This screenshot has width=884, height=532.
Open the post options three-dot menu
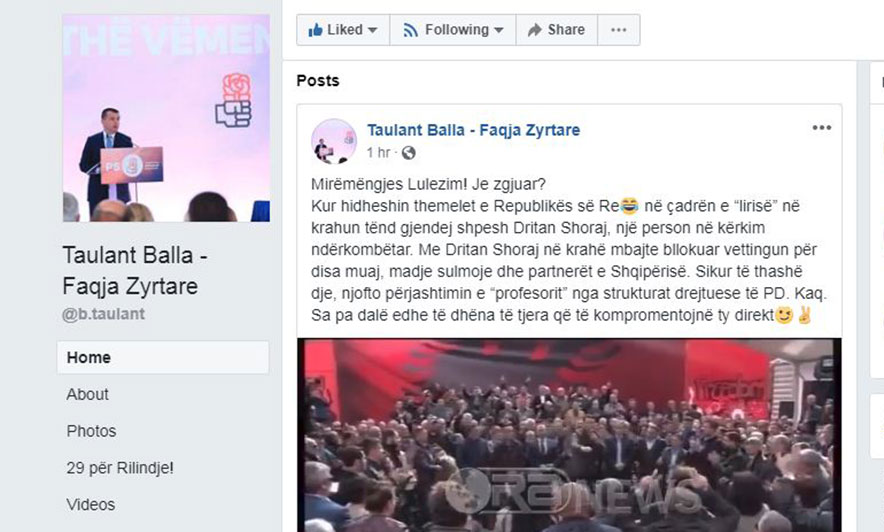point(821,128)
